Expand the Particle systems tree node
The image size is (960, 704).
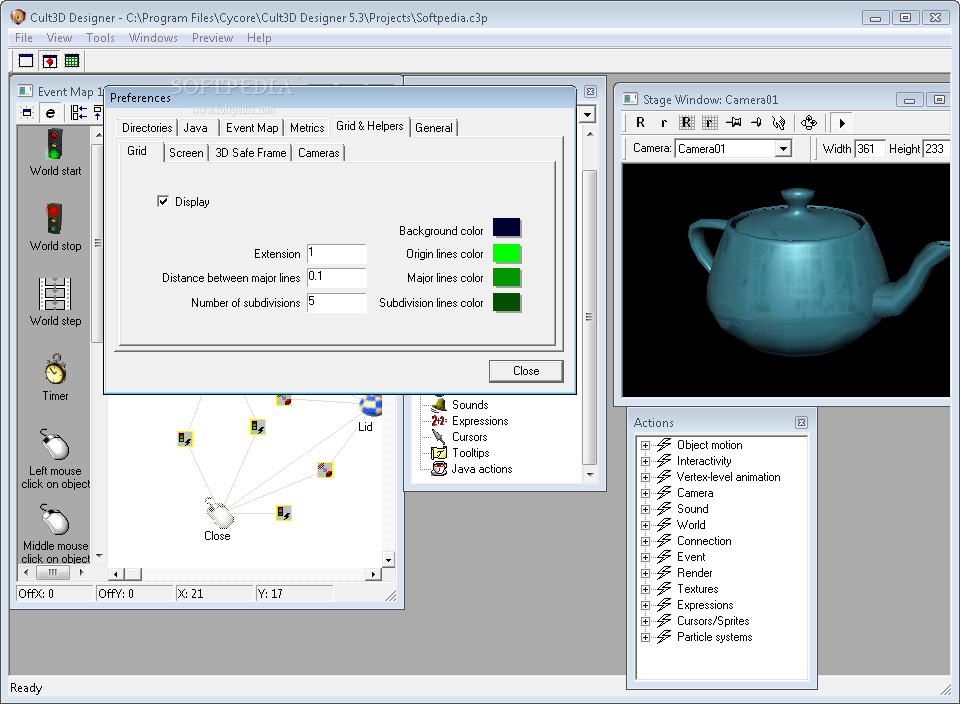(646, 638)
